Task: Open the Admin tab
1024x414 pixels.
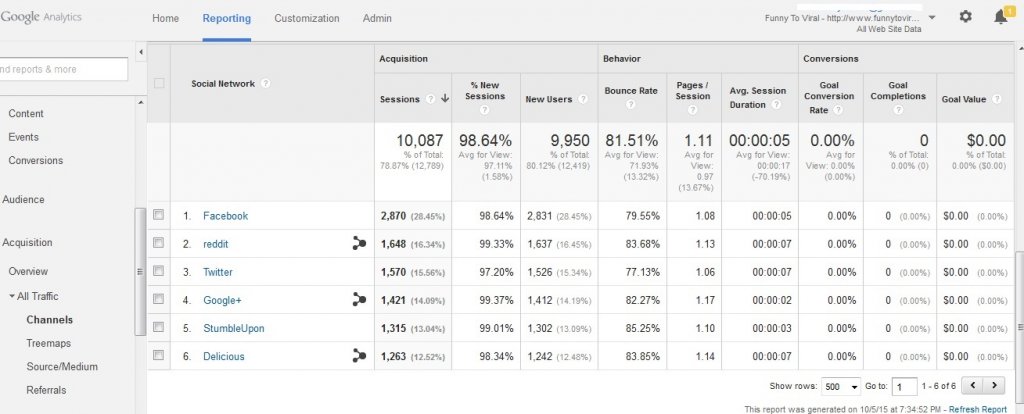Action: 377,18
